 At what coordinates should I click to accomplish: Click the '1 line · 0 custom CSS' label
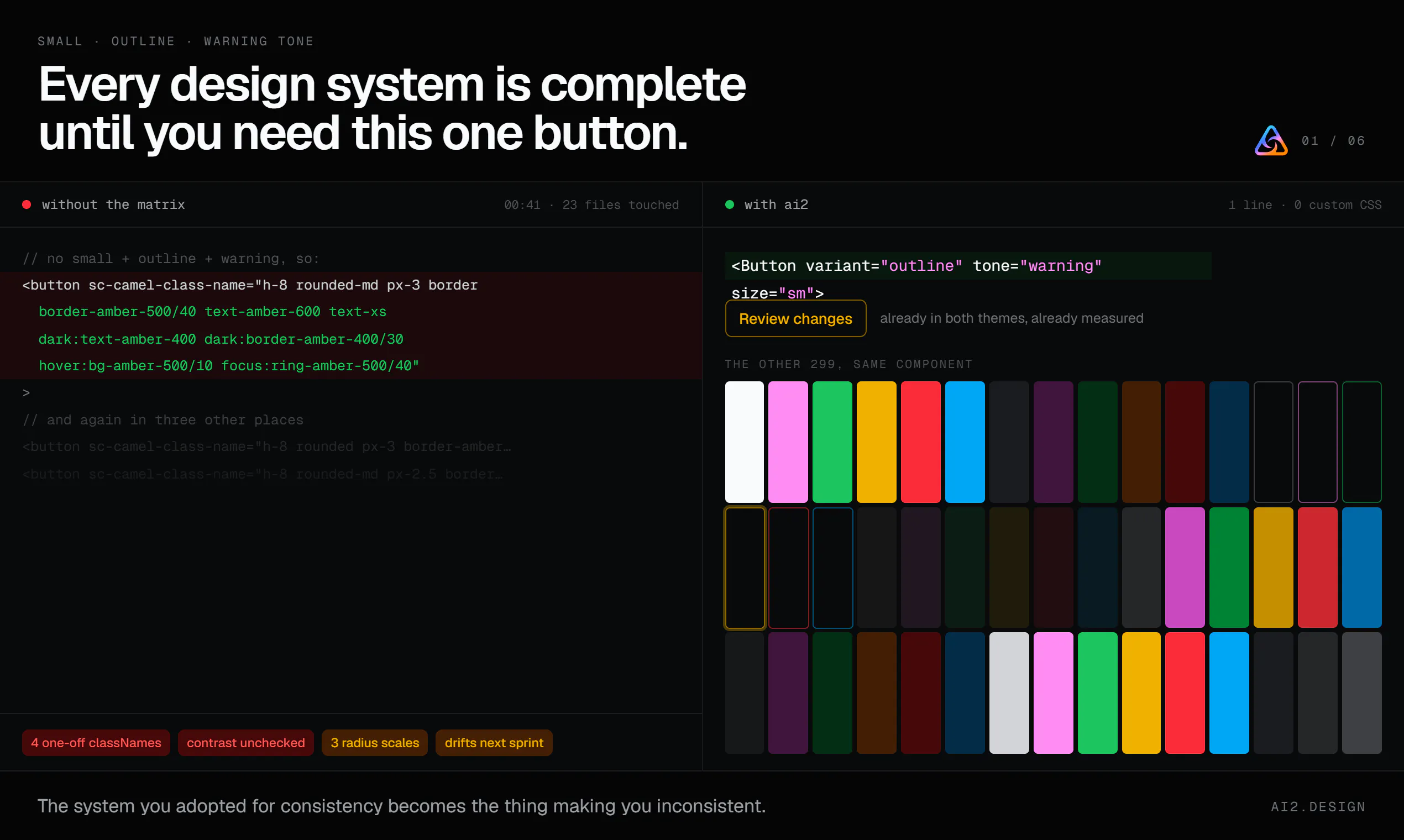click(1305, 205)
